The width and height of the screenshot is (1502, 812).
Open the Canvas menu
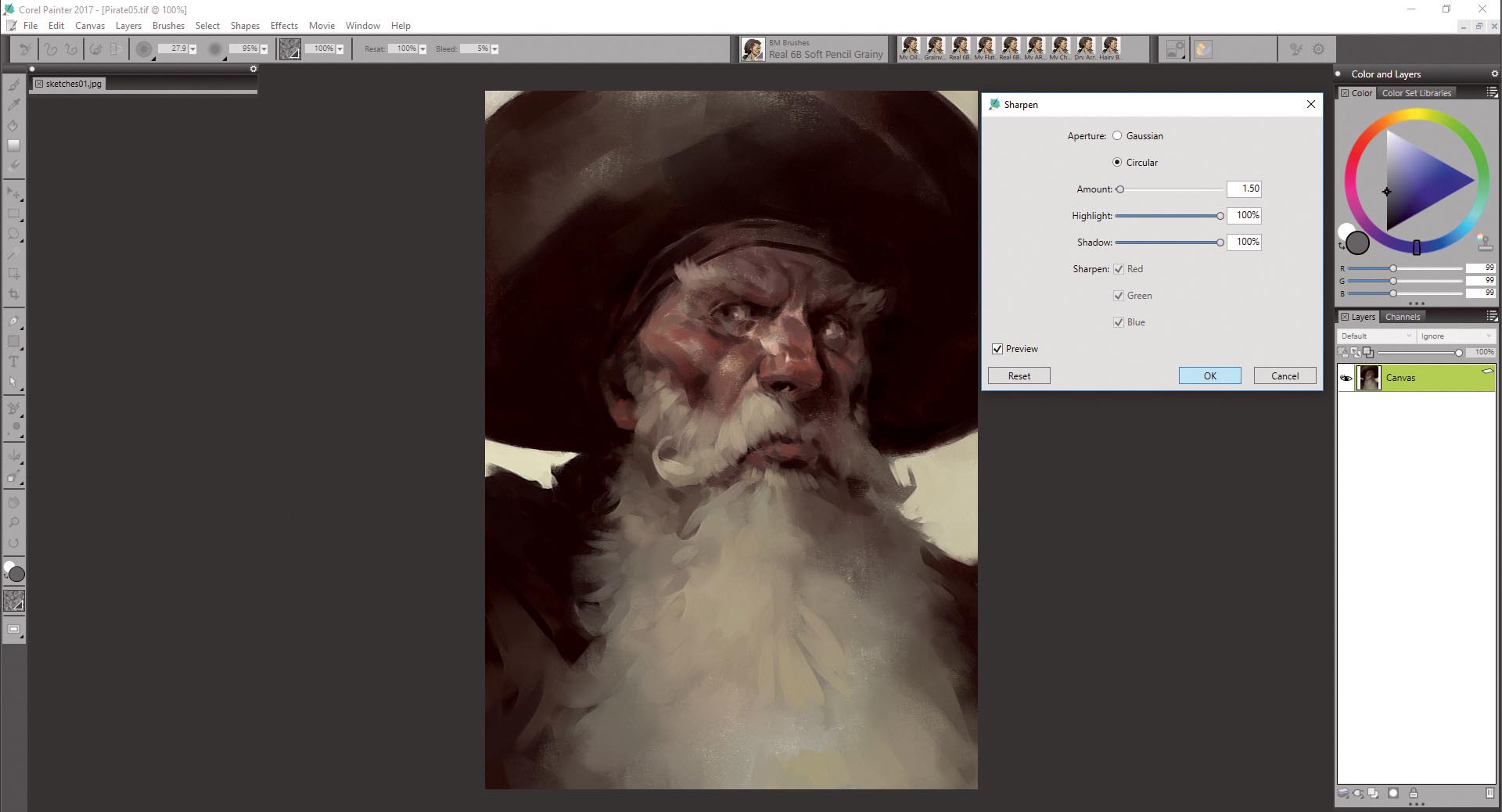click(90, 26)
